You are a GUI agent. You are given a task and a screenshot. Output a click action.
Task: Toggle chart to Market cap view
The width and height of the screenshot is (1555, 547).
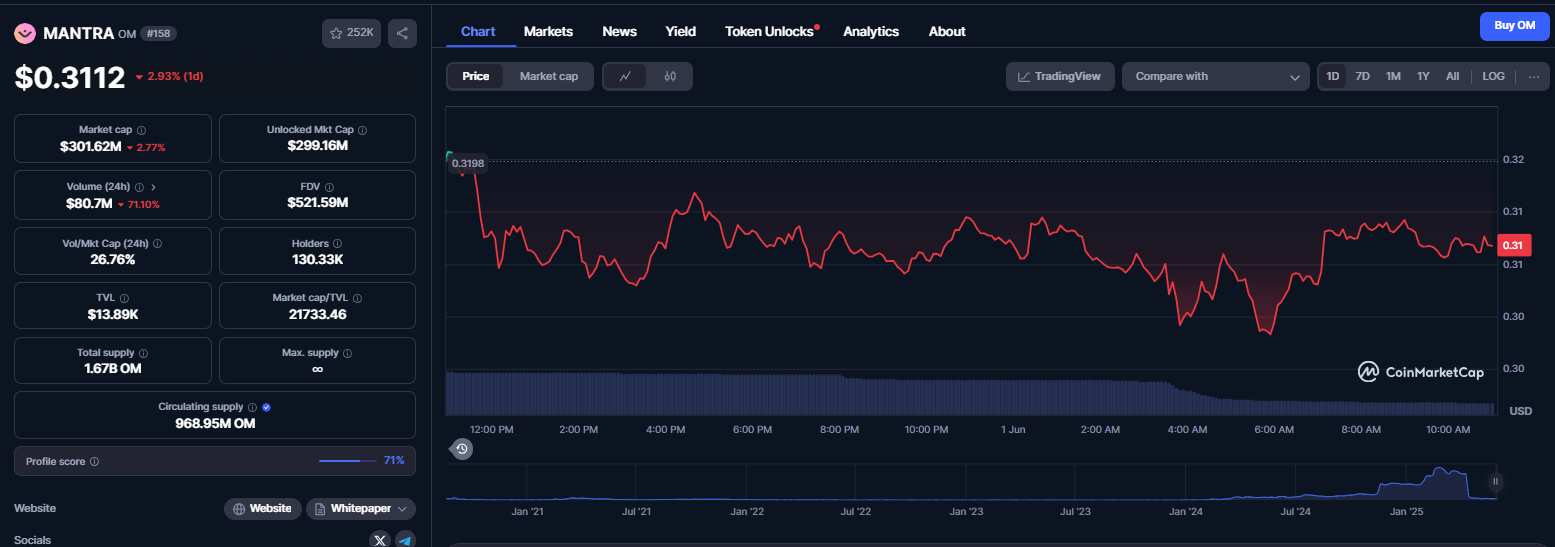(549, 76)
